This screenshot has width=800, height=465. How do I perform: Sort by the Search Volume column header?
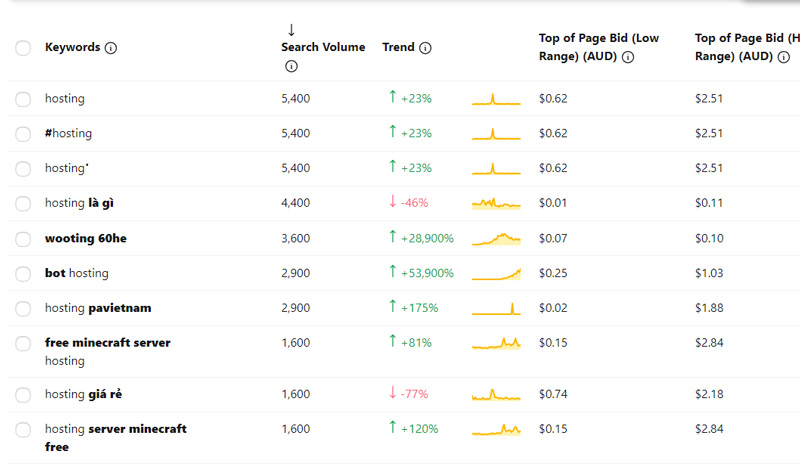tap(323, 47)
